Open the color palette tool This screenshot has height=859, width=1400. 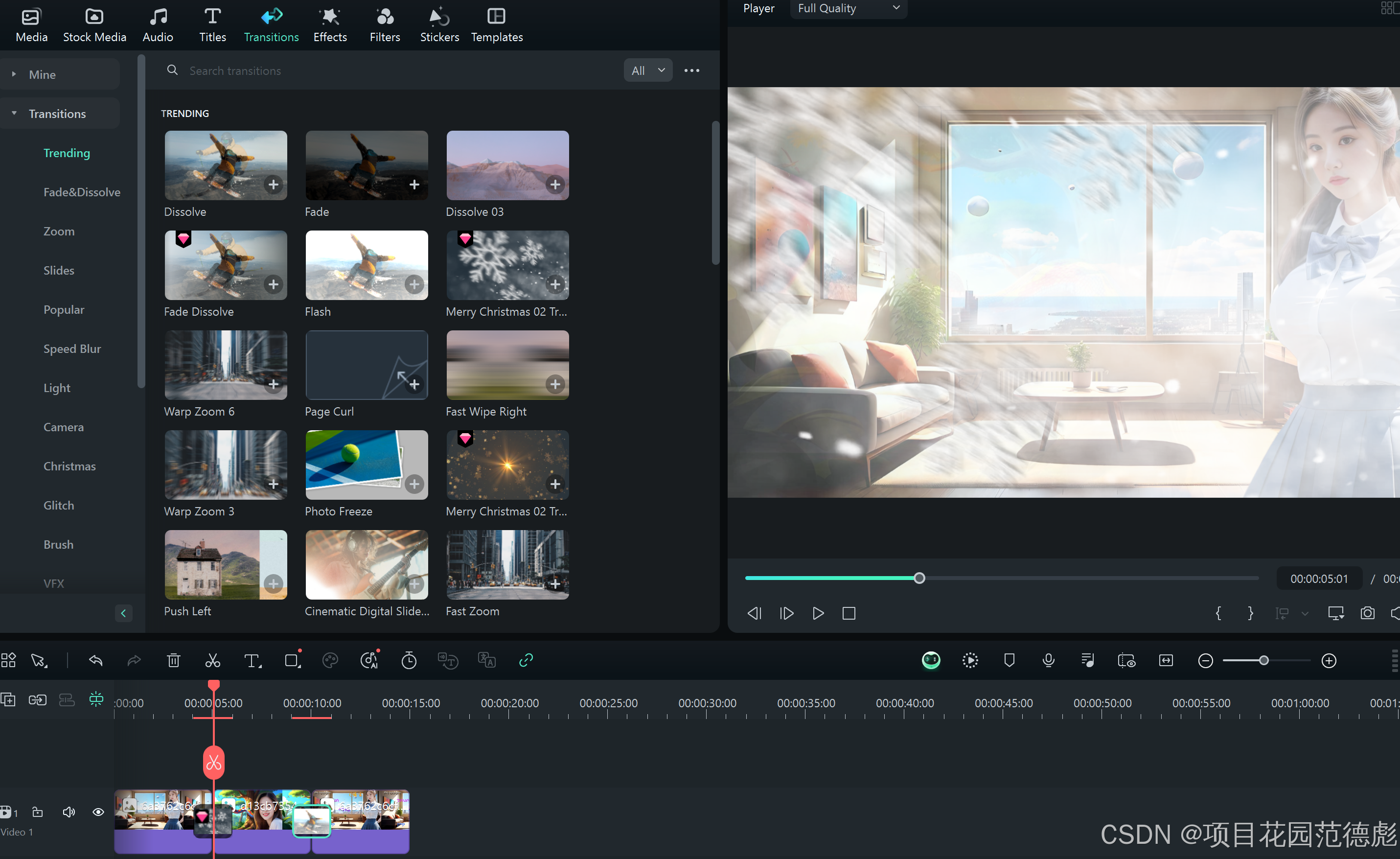(x=329, y=661)
